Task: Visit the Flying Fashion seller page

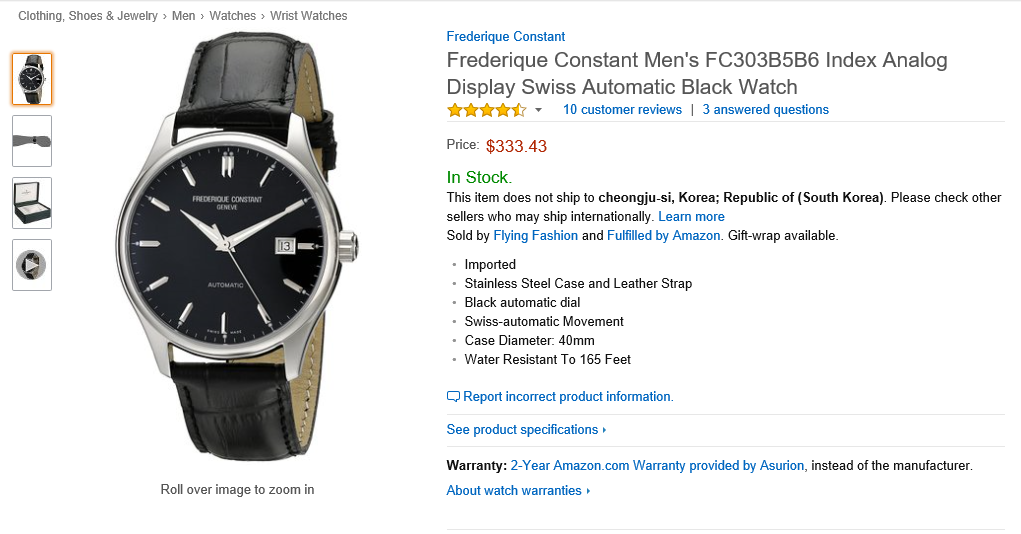Action: point(535,236)
